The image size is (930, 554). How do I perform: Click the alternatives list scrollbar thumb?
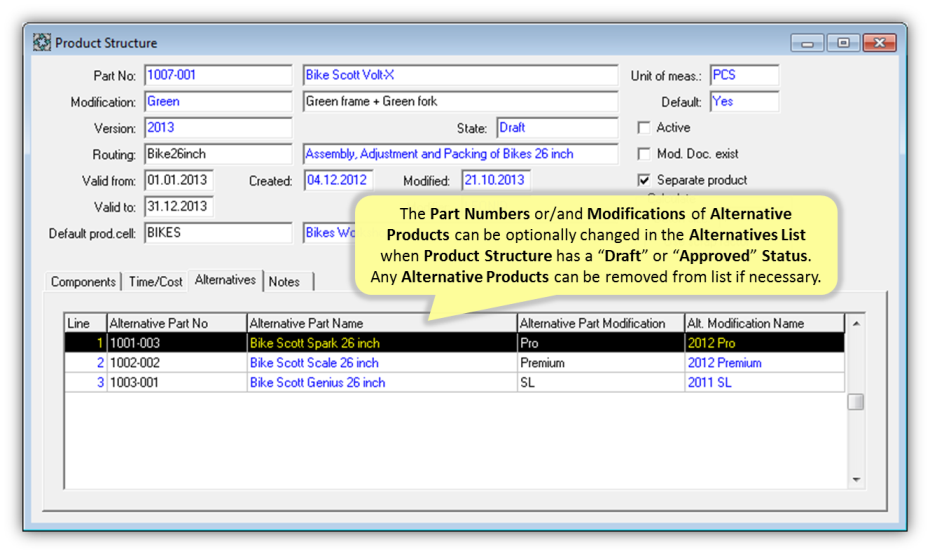pos(856,402)
